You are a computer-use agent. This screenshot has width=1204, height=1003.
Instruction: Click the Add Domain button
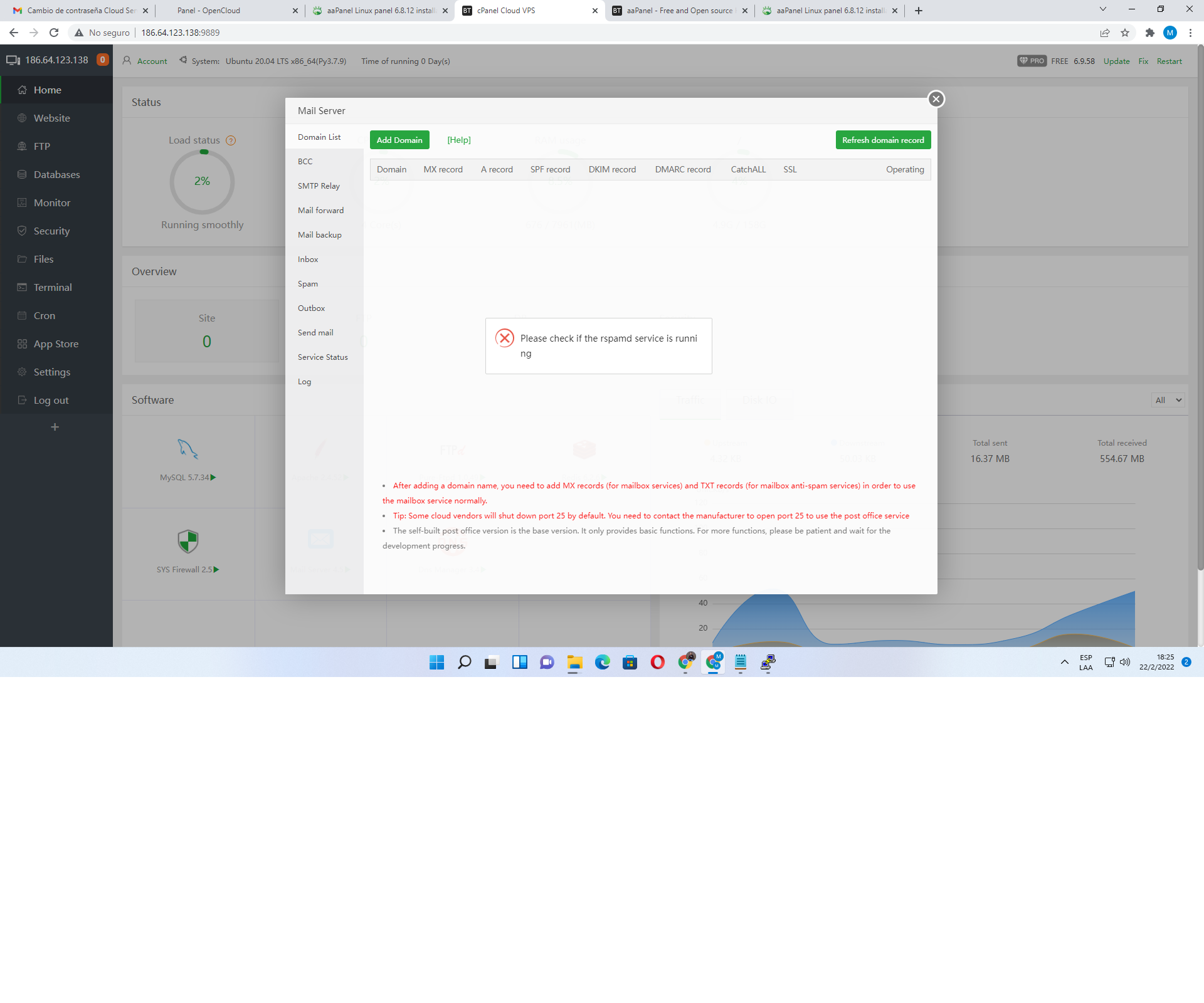[399, 140]
